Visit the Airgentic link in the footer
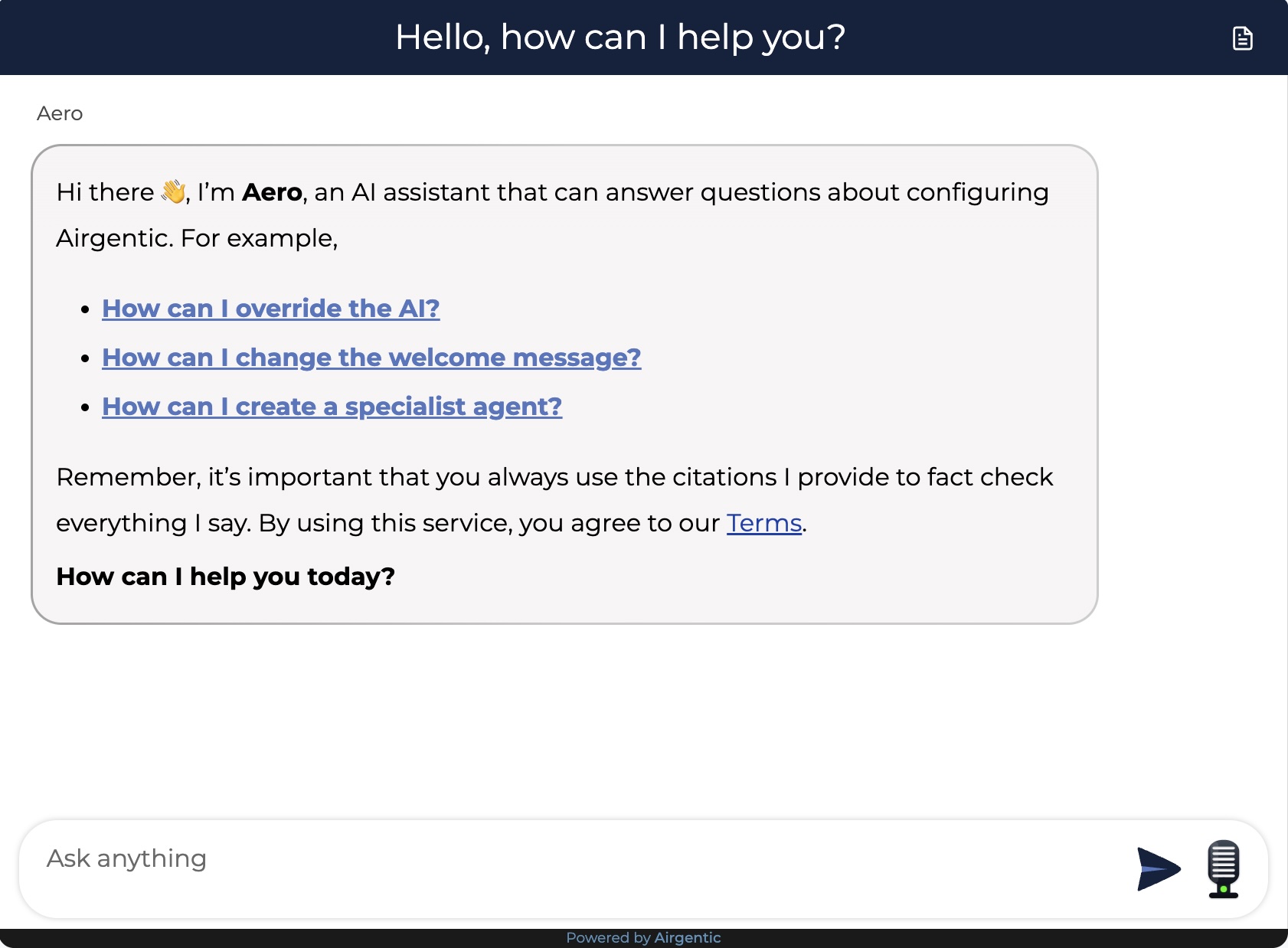The image size is (1288, 948). click(x=687, y=937)
